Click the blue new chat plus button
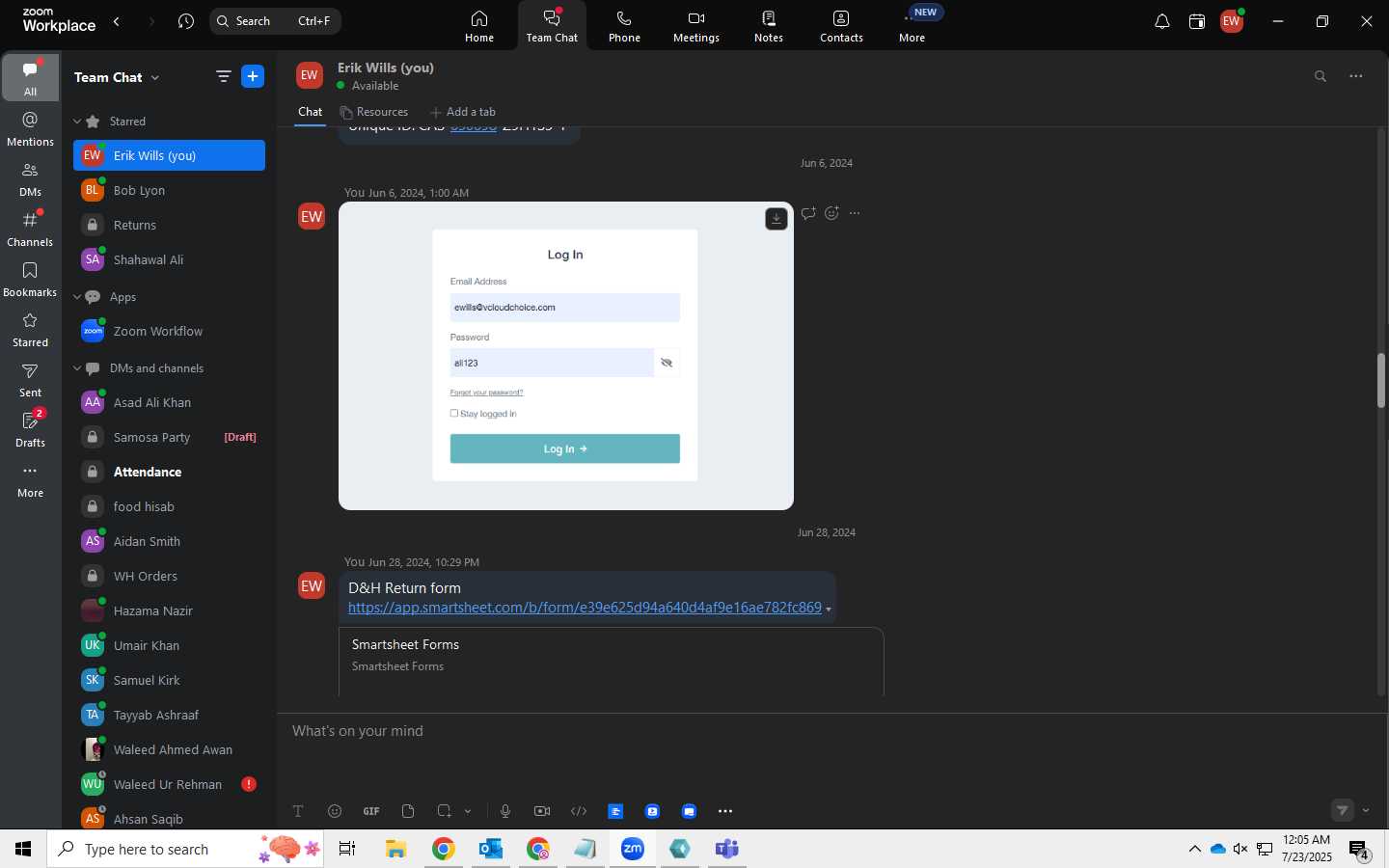 [253, 77]
